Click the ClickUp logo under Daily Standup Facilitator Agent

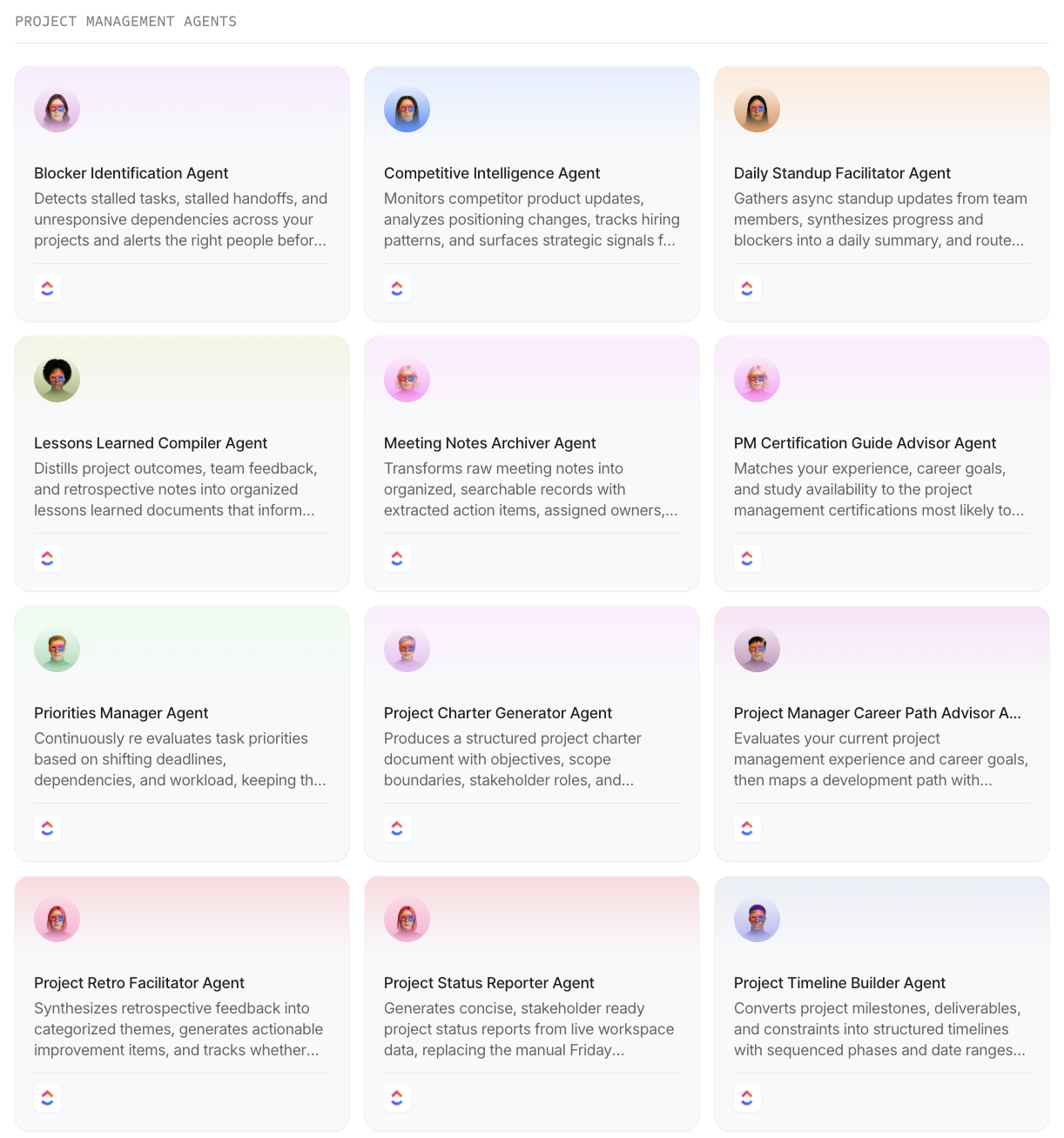(747, 288)
